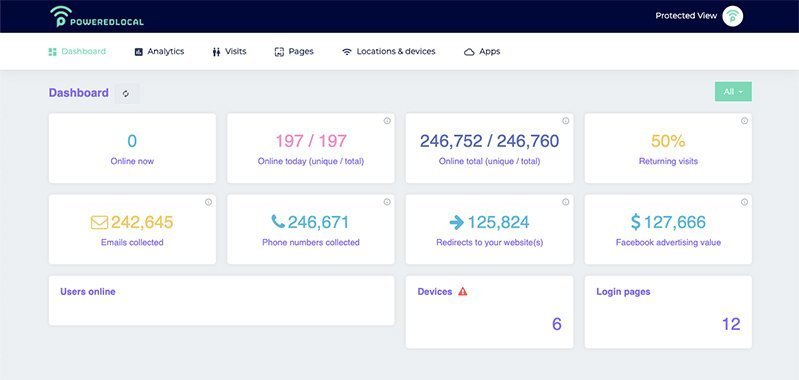
Task: Click the Pages frame icon
Action: point(279,51)
